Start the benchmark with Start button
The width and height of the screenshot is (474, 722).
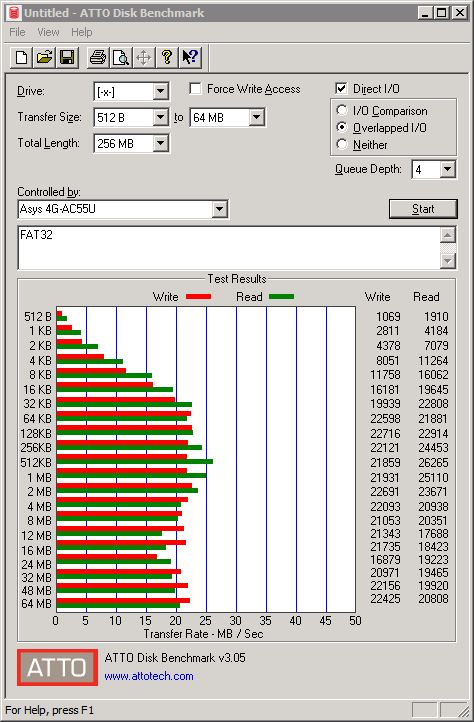(423, 209)
